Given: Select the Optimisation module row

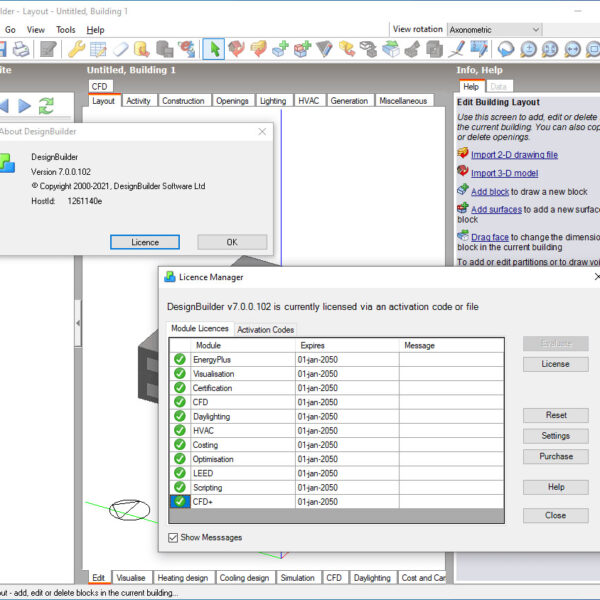Looking at the screenshot, I should point(337,459).
